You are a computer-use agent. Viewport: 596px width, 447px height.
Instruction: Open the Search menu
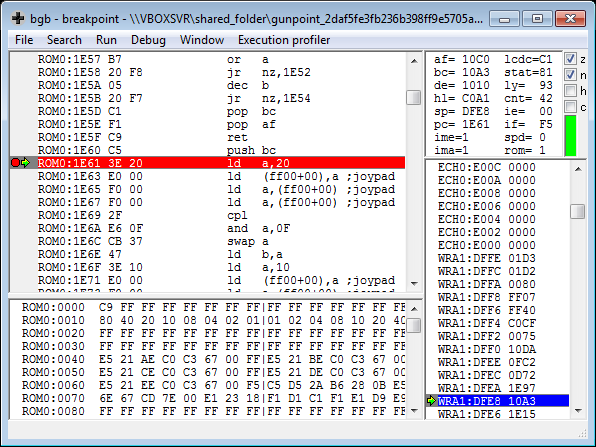(x=64, y=40)
